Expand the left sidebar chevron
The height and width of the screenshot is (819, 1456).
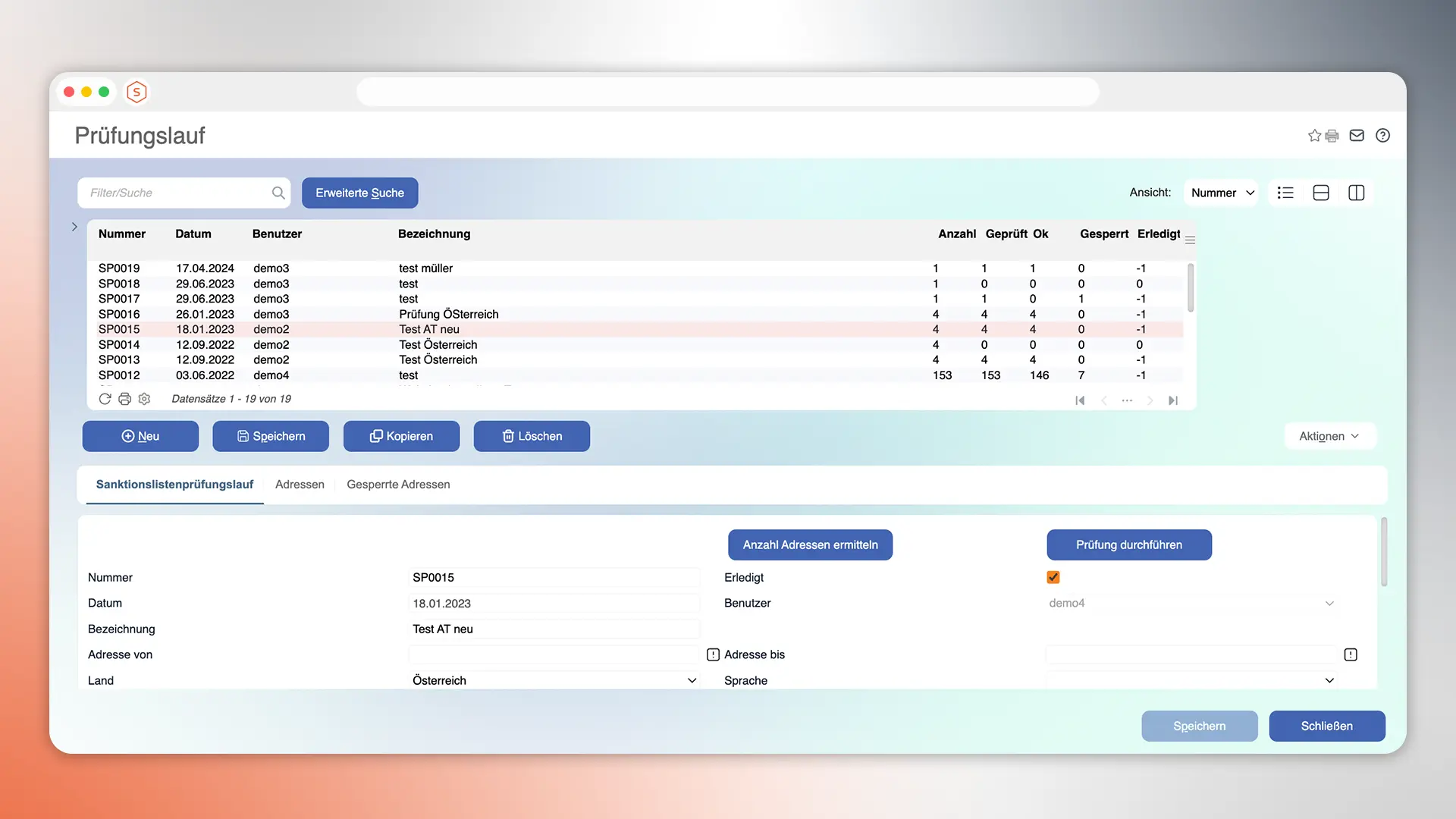(x=74, y=227)
